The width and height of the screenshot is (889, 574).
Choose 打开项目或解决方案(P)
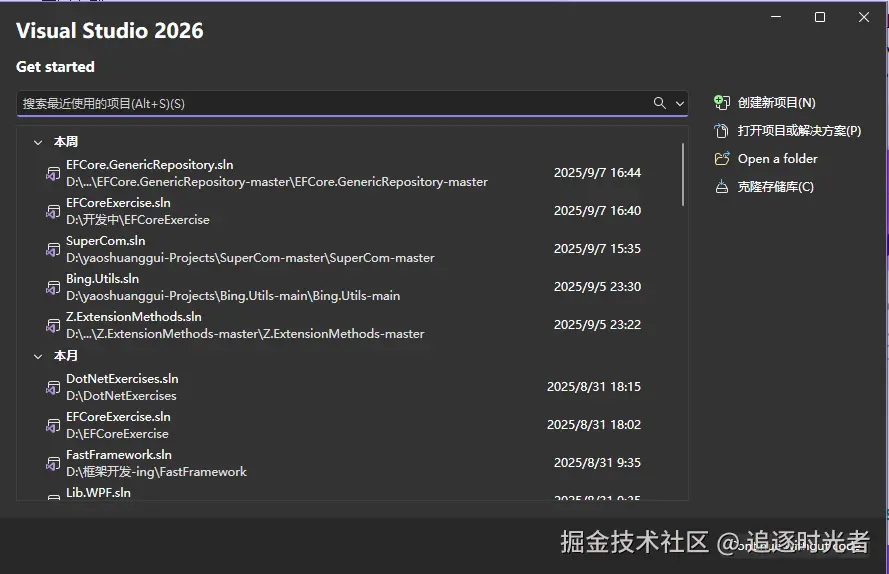click(x=799, y=131)
